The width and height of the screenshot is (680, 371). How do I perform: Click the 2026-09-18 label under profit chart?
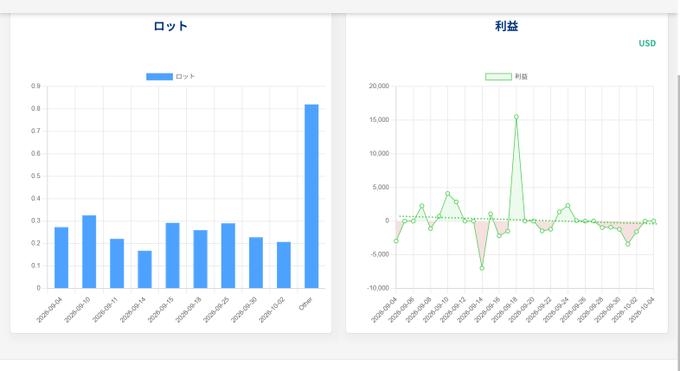[x=504, y=310]
